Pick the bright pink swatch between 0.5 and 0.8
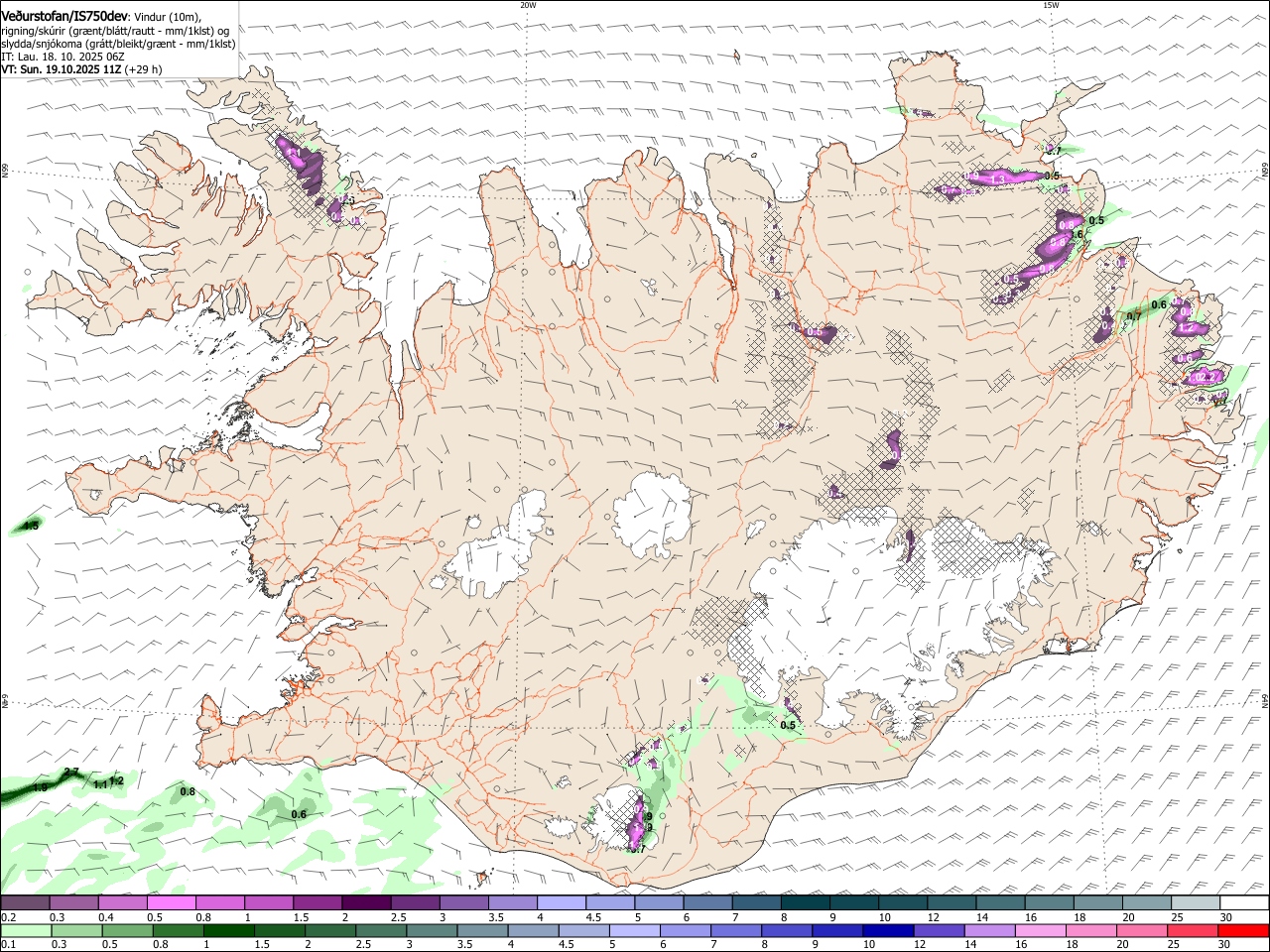The height and width of the screenshot is (952, 1270). pos(172,903)
